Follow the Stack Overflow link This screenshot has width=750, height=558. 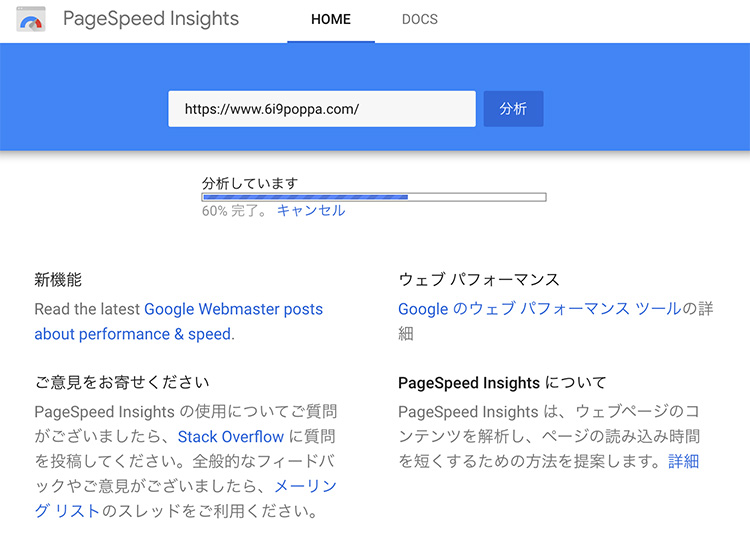pyautogui.click(x=231, y=437)
